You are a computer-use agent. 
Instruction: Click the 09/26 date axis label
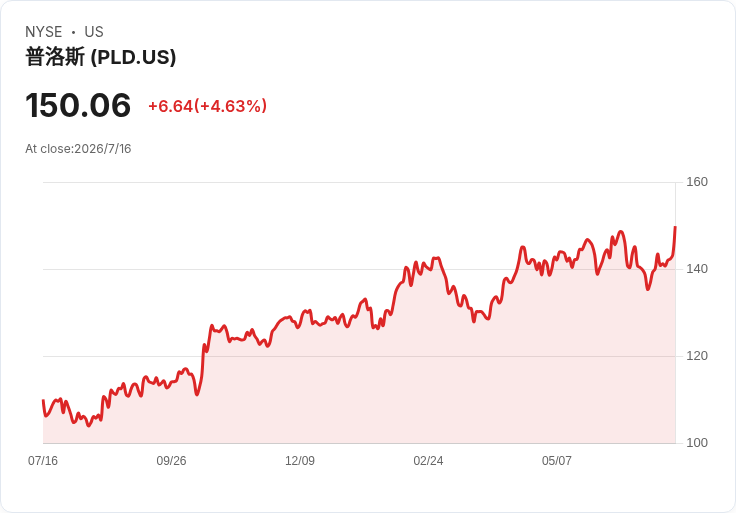[x=171, y=461]
